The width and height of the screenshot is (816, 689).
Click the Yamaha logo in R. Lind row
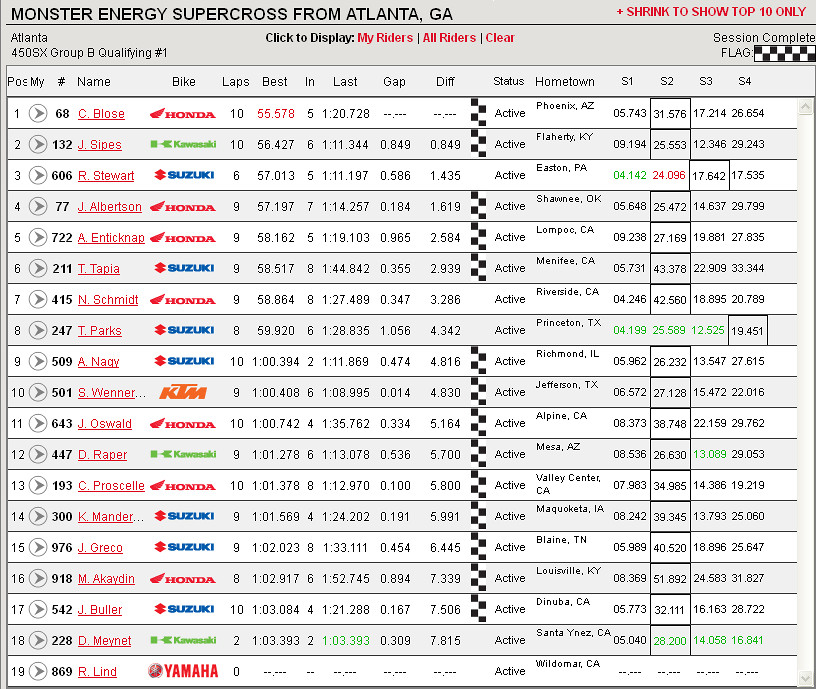[x=183, y=671]
